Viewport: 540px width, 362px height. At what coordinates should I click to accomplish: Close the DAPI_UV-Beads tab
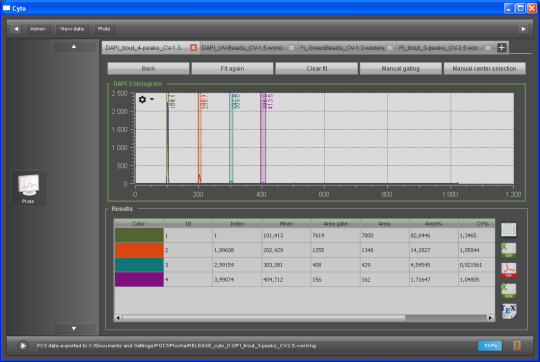coord(291,48)
